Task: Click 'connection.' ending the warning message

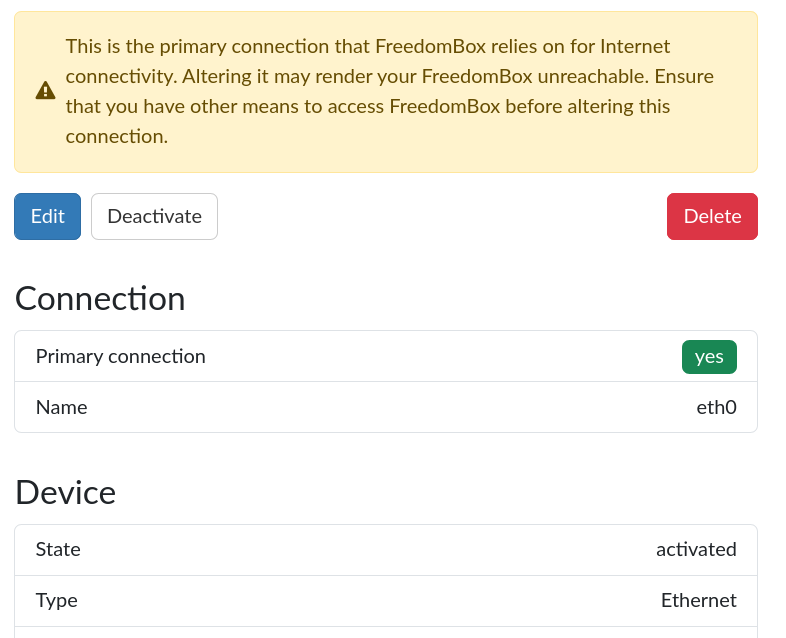Action: coord(117,136)
